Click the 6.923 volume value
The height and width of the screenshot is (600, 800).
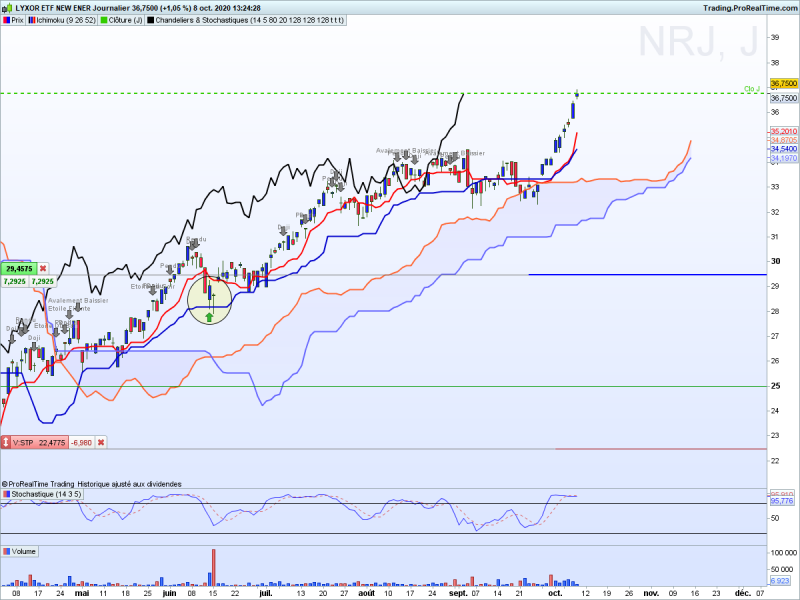point(780,581)
